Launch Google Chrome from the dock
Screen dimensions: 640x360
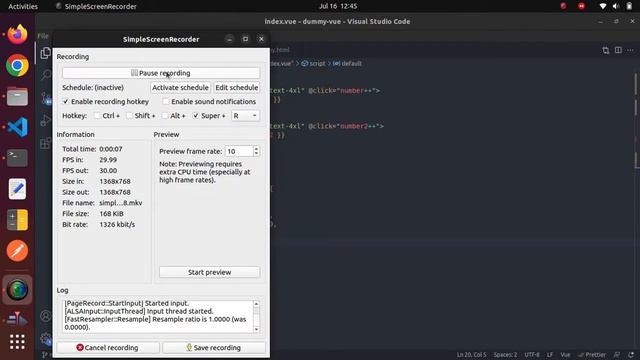click(17, 65)
